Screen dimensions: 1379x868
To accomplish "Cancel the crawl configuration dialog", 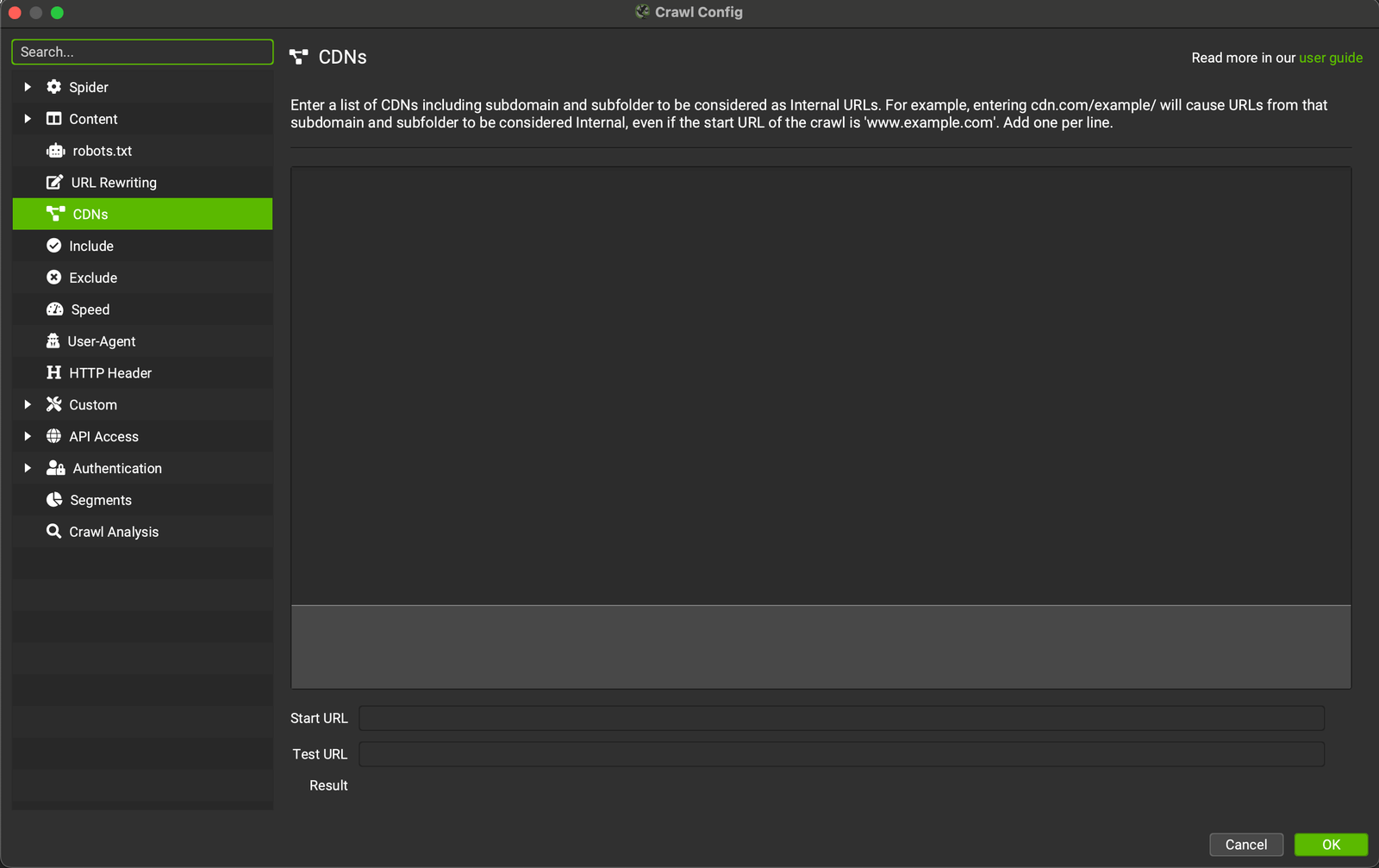I will click(x=1245, y=845).
